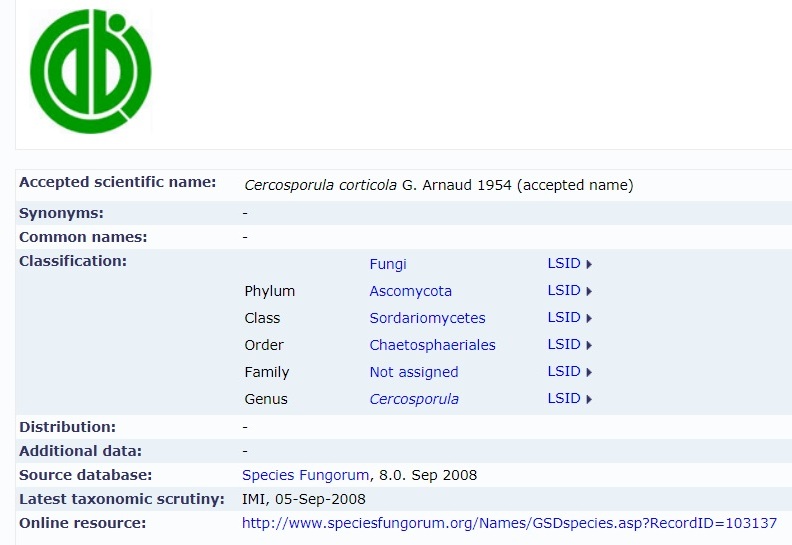The height and width of the screenshot is (545, 792).
Task: Expand LSID arrow for family Not assigned
Action: [x=589, y=372]
